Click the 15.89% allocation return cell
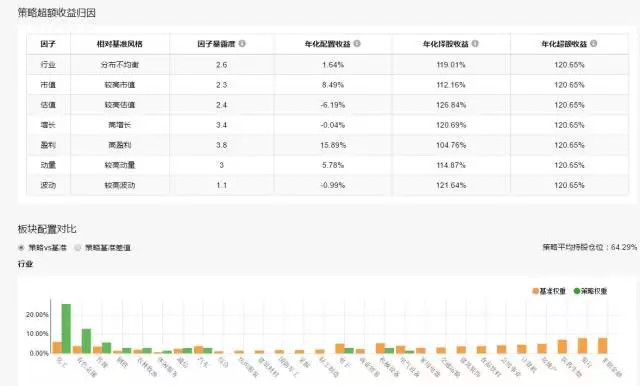Image resolution: width=640 pixels, height=386 pixels. (333, 145)
